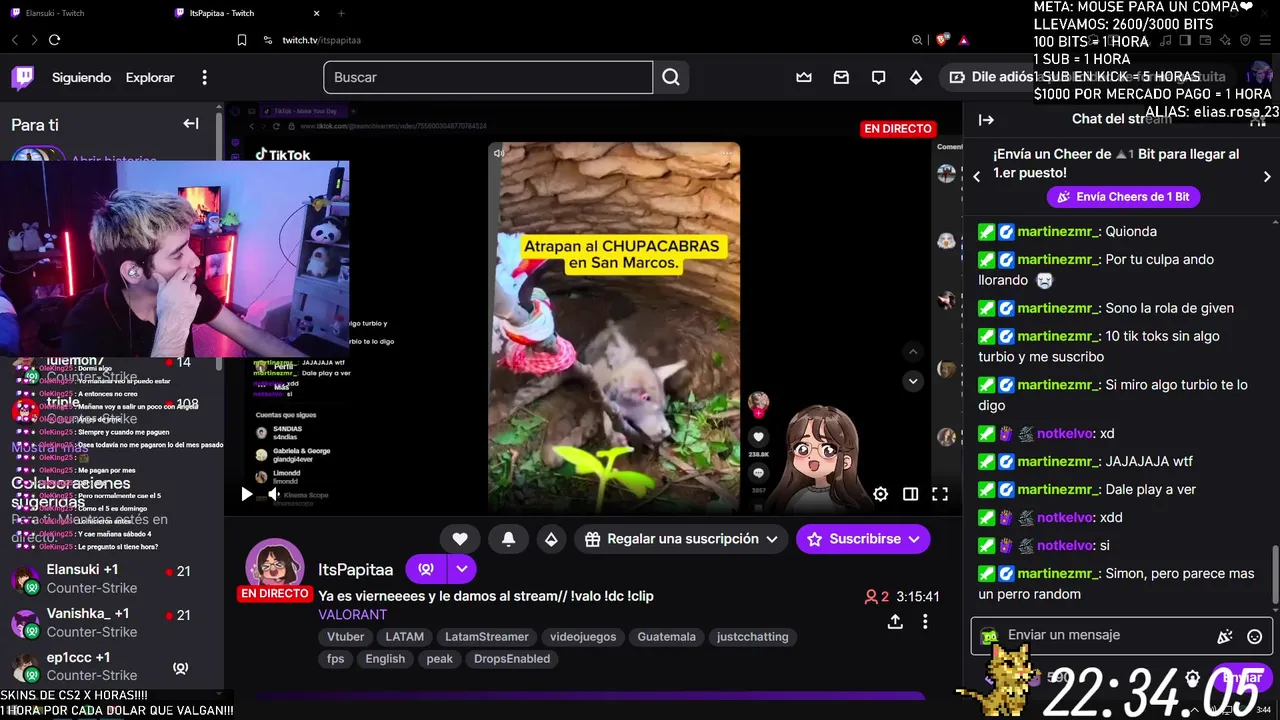Open a new browser tab
The image size is (1280, 720).
click(x=341, y=13)
